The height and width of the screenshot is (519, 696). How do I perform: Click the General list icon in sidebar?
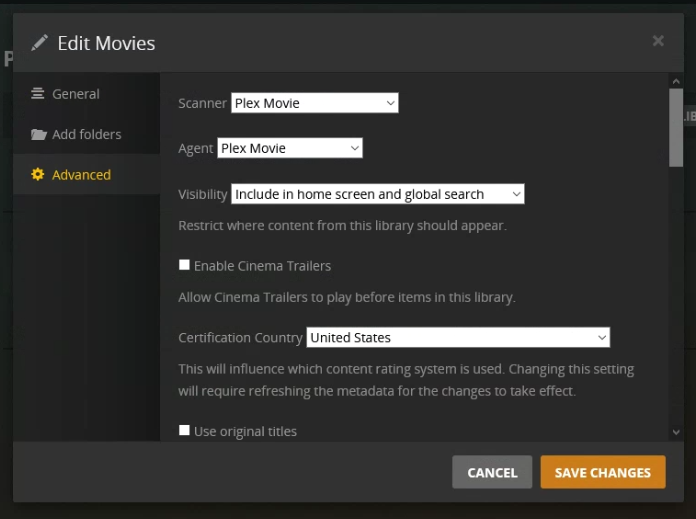[38, 94]
